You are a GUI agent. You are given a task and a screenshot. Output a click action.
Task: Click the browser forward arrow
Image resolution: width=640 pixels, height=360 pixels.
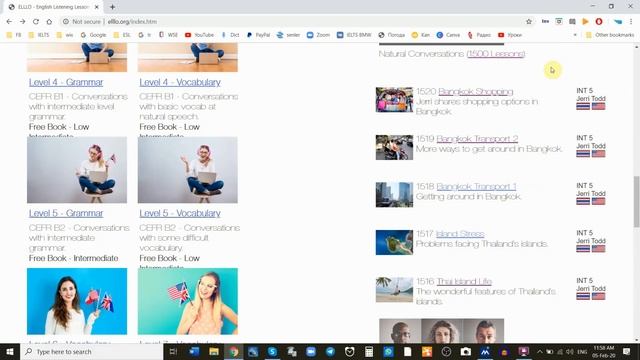point(22,22)
